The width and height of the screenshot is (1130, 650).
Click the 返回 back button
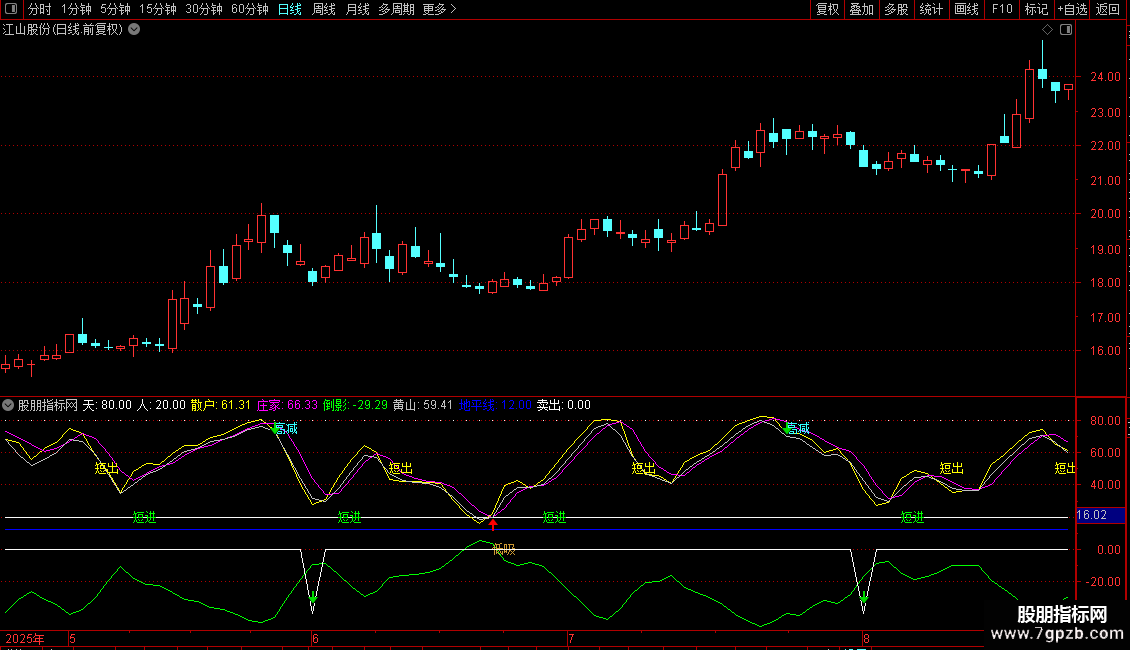tap(1108, 9)
